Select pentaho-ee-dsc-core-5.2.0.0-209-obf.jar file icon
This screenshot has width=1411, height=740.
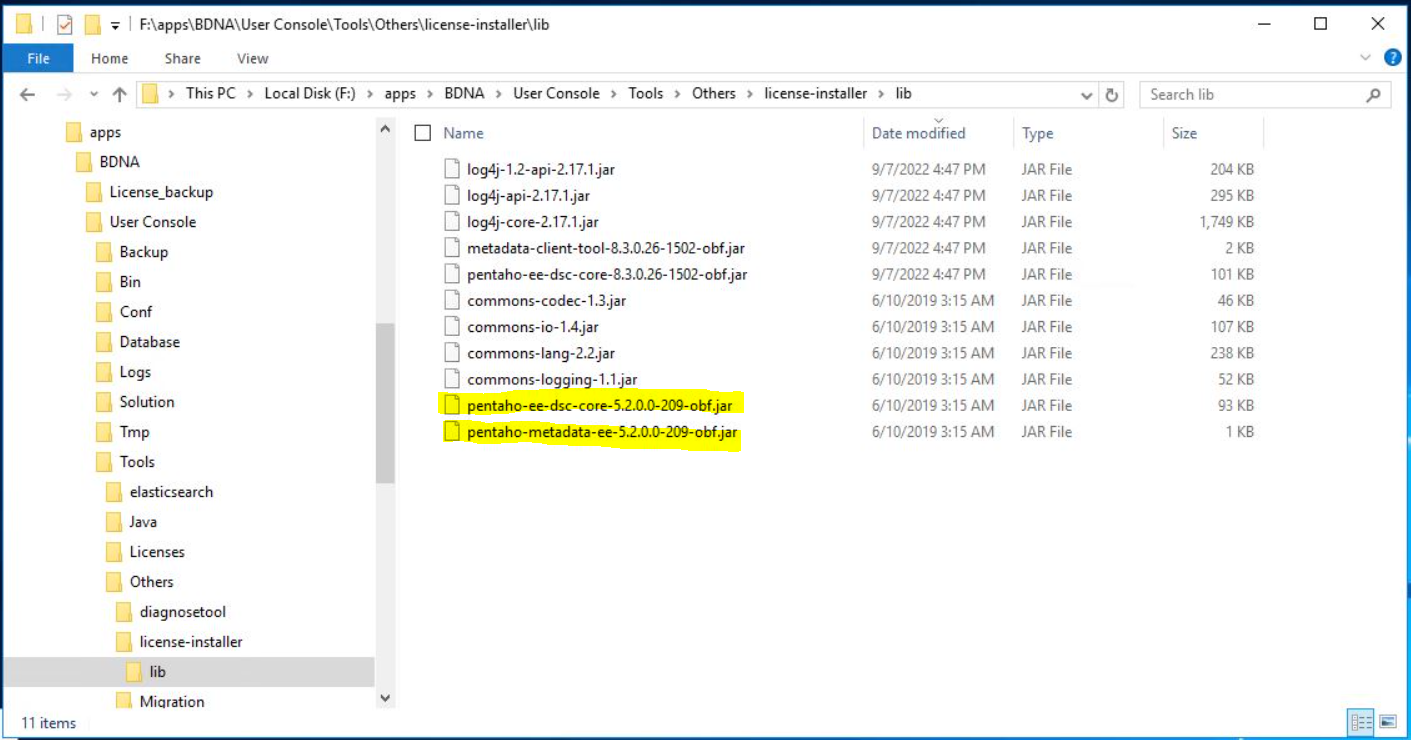452,405
